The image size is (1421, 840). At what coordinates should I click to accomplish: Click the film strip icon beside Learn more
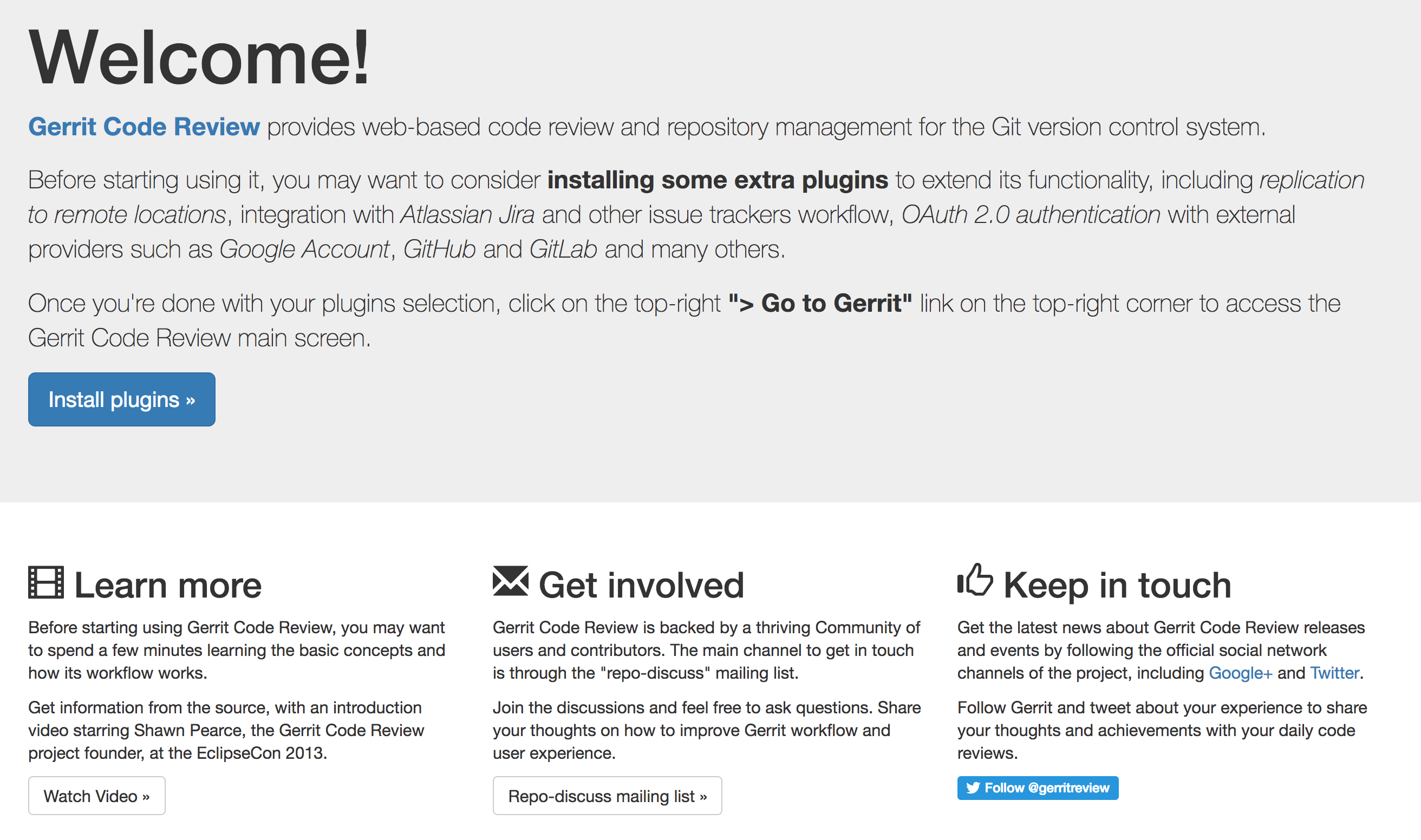46,582
